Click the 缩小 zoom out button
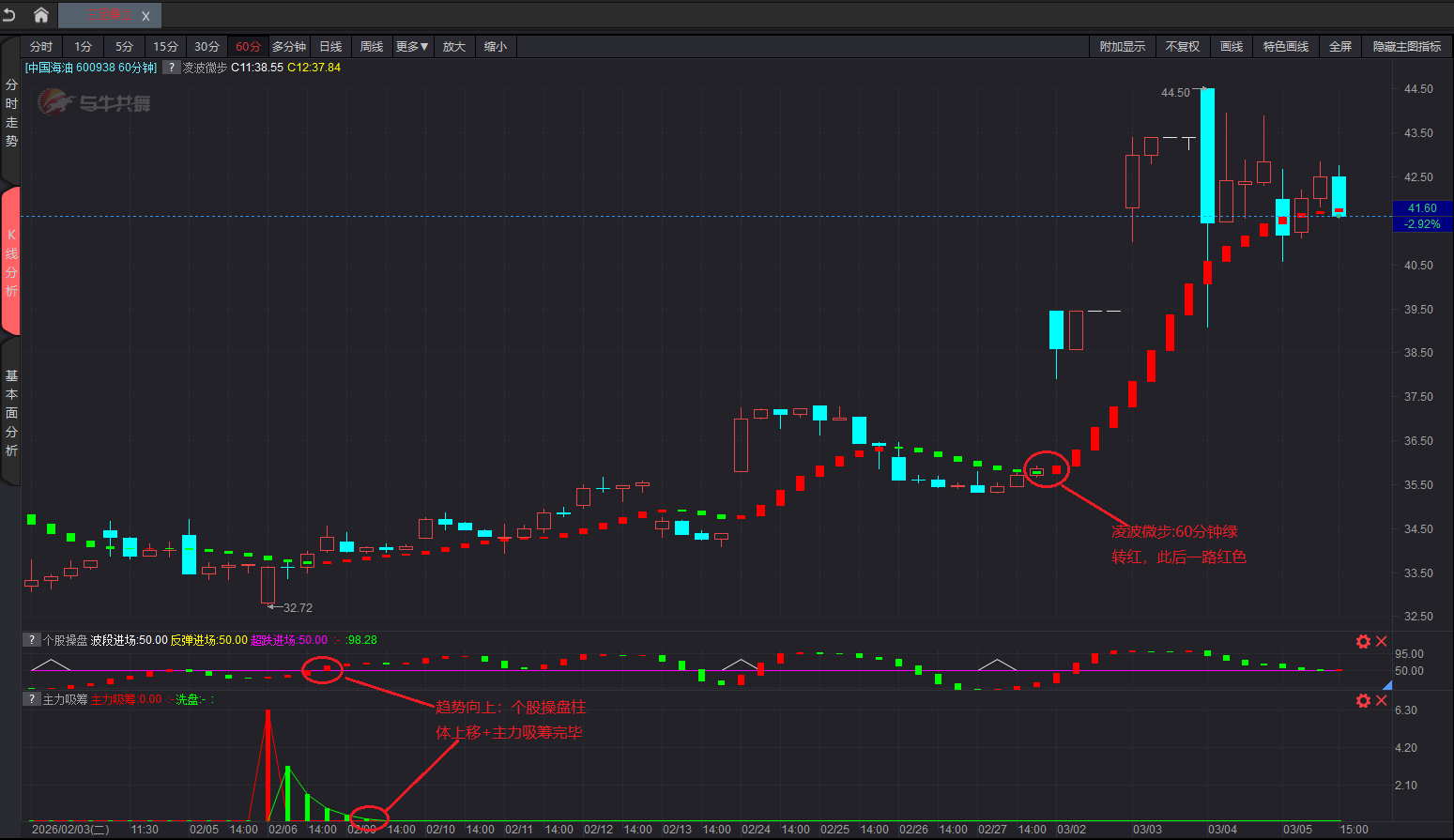The width and height of the screenshot is (1454, 840). pos(496,47)
